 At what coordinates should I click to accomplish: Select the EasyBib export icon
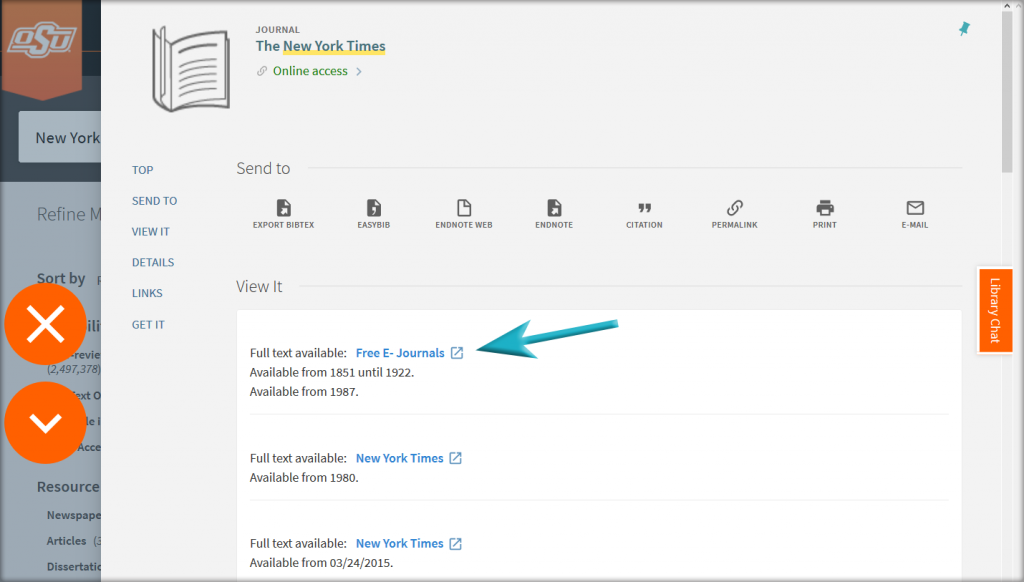point(373,213)
